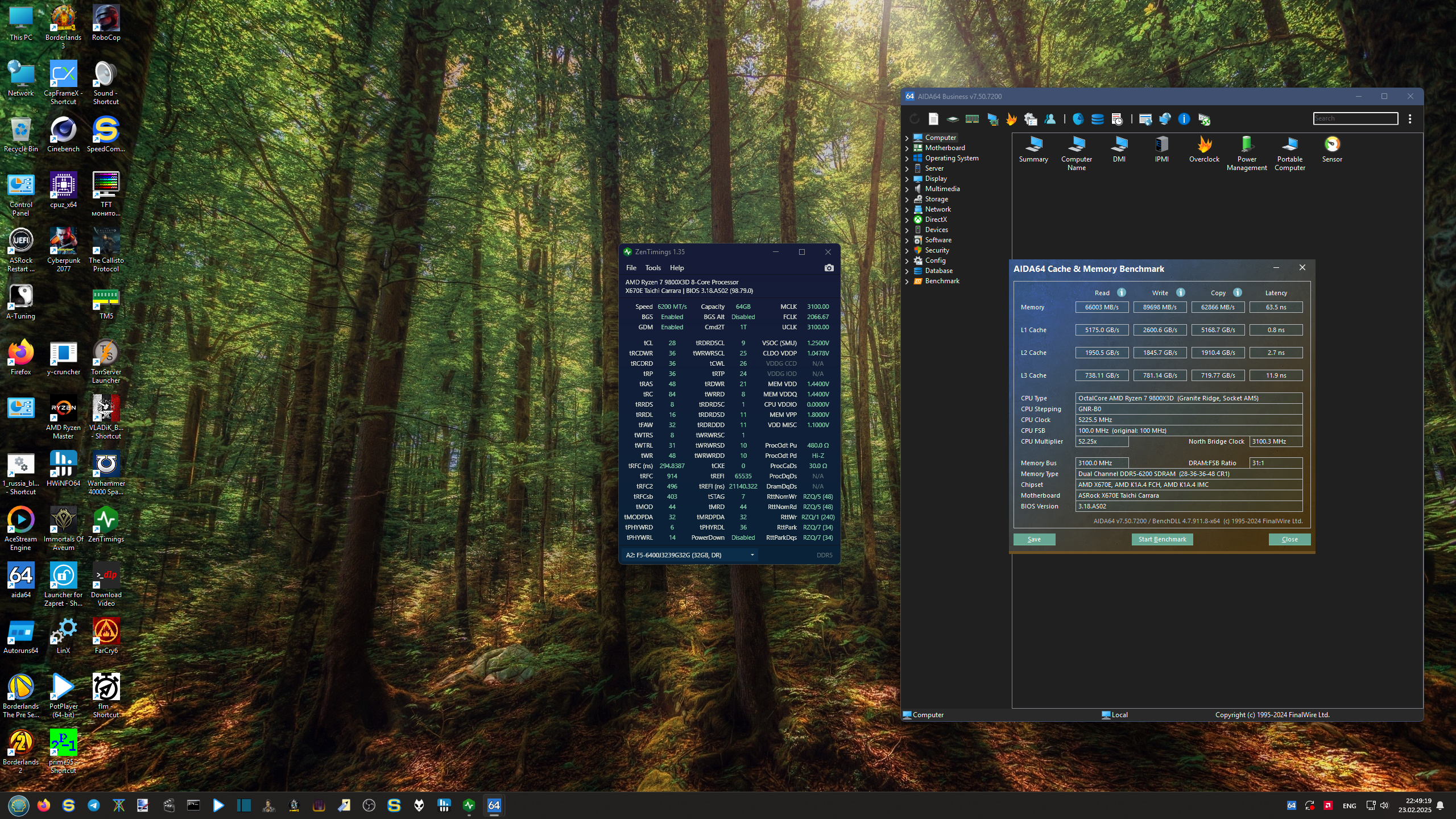Click the info icon next to Copy column
1456x819 pixels.
coord(1238,292)
